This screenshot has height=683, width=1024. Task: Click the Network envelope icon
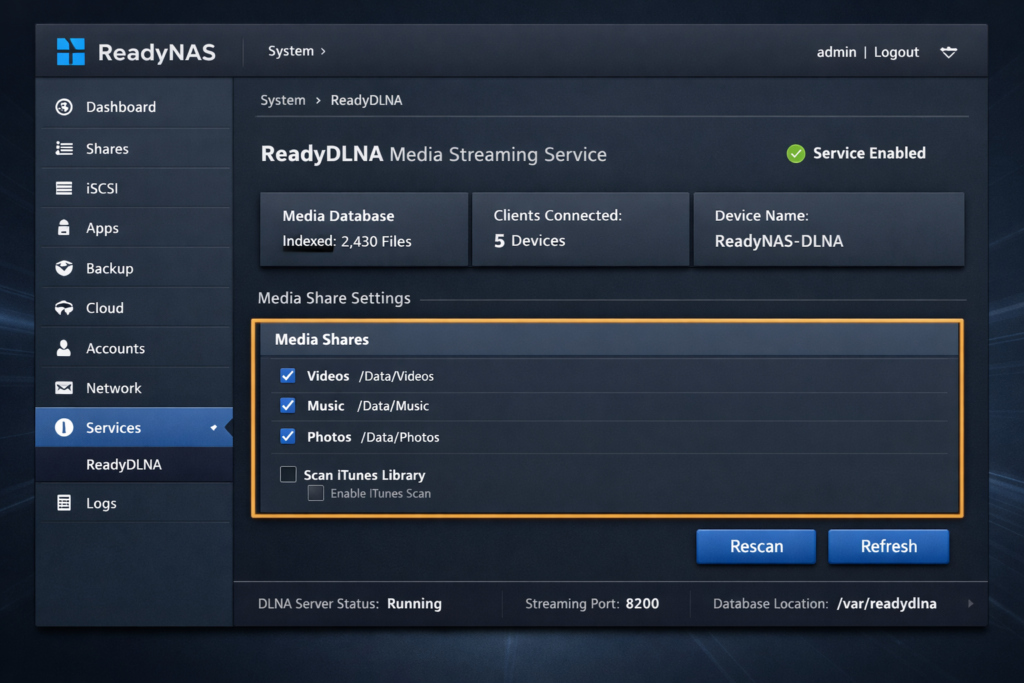pyautogui.click(x=64, y=388)
